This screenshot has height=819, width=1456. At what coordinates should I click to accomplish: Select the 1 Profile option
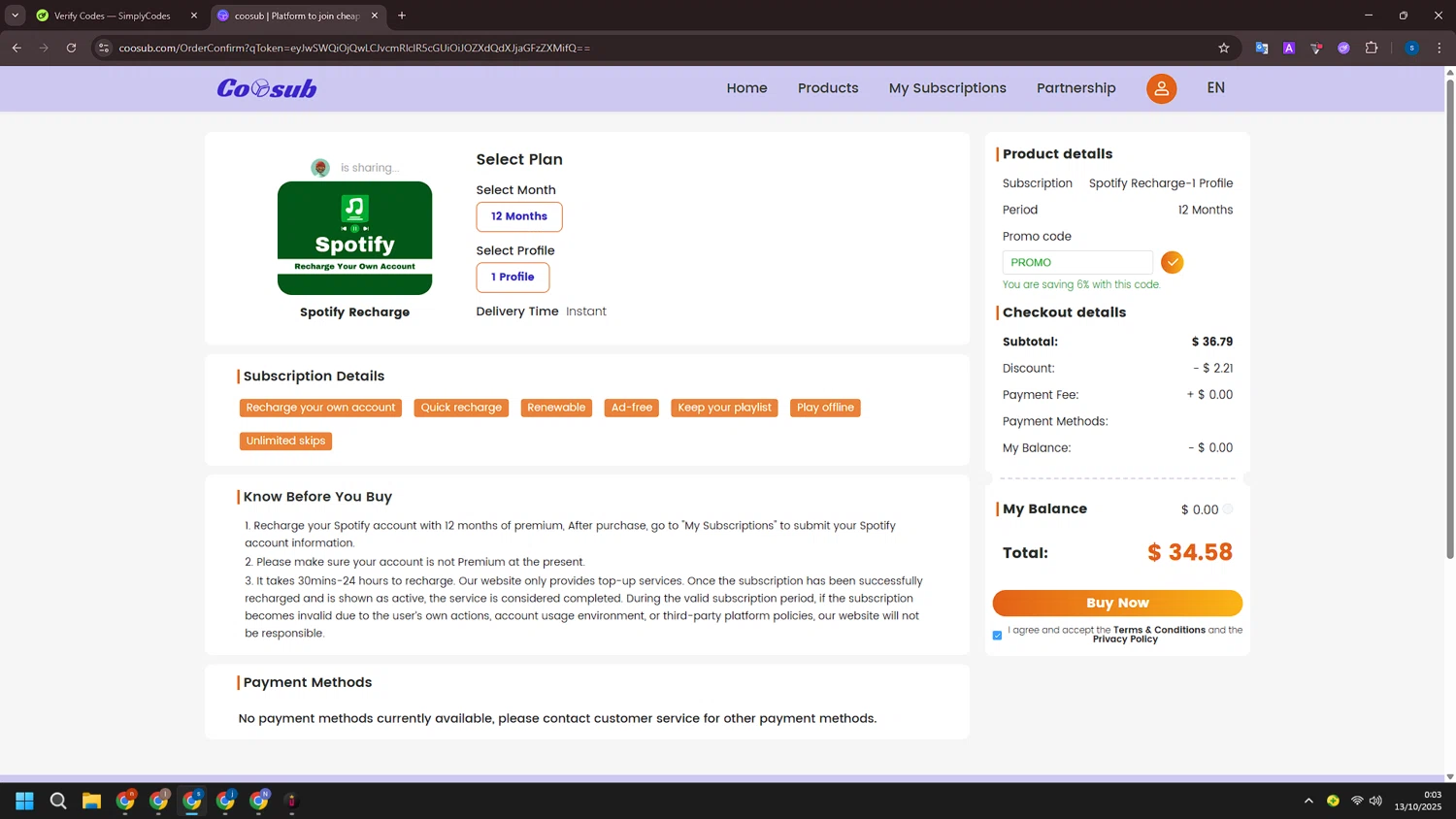[x=513, y=277]
